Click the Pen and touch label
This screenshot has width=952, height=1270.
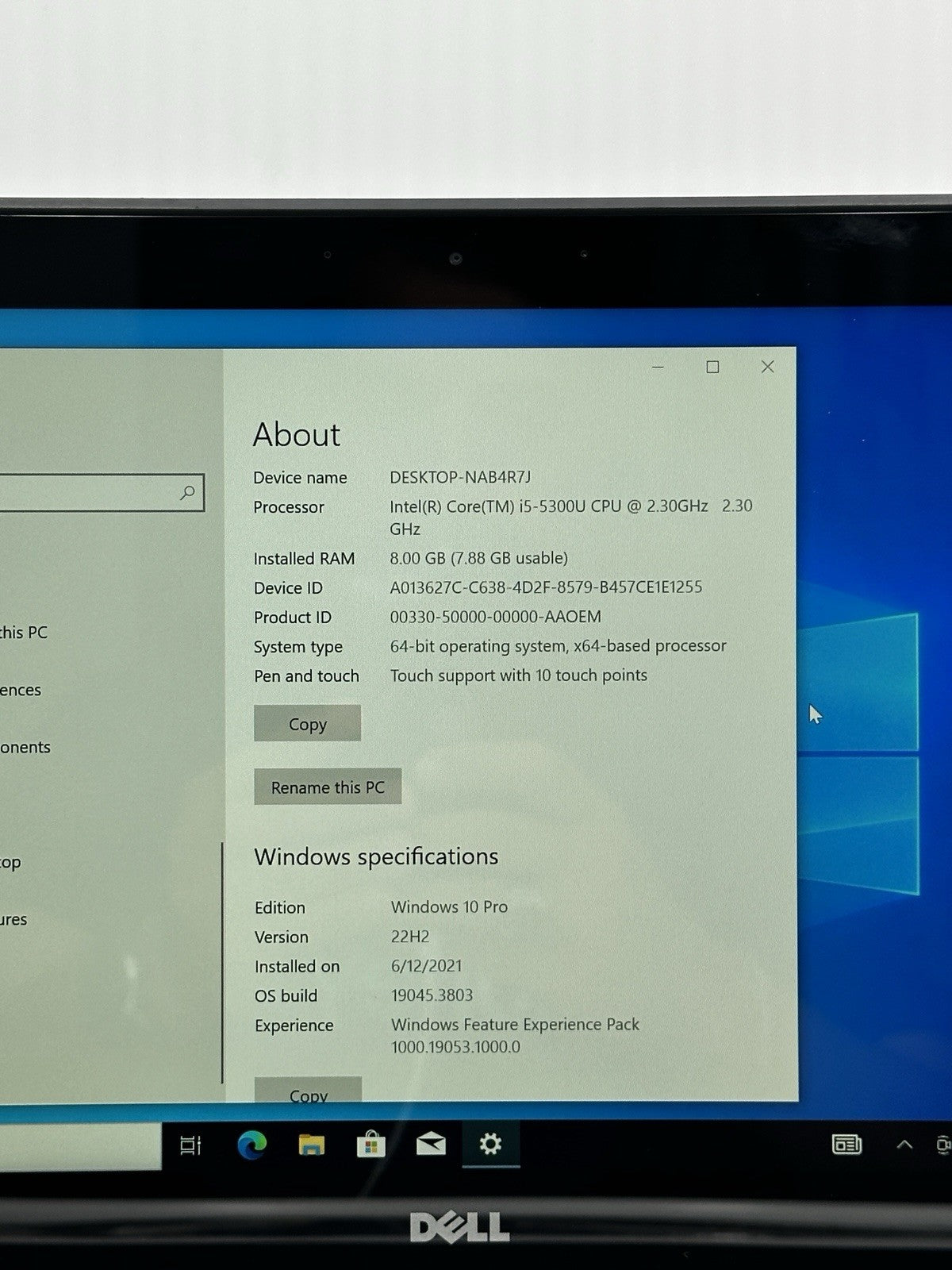point(306,676)
